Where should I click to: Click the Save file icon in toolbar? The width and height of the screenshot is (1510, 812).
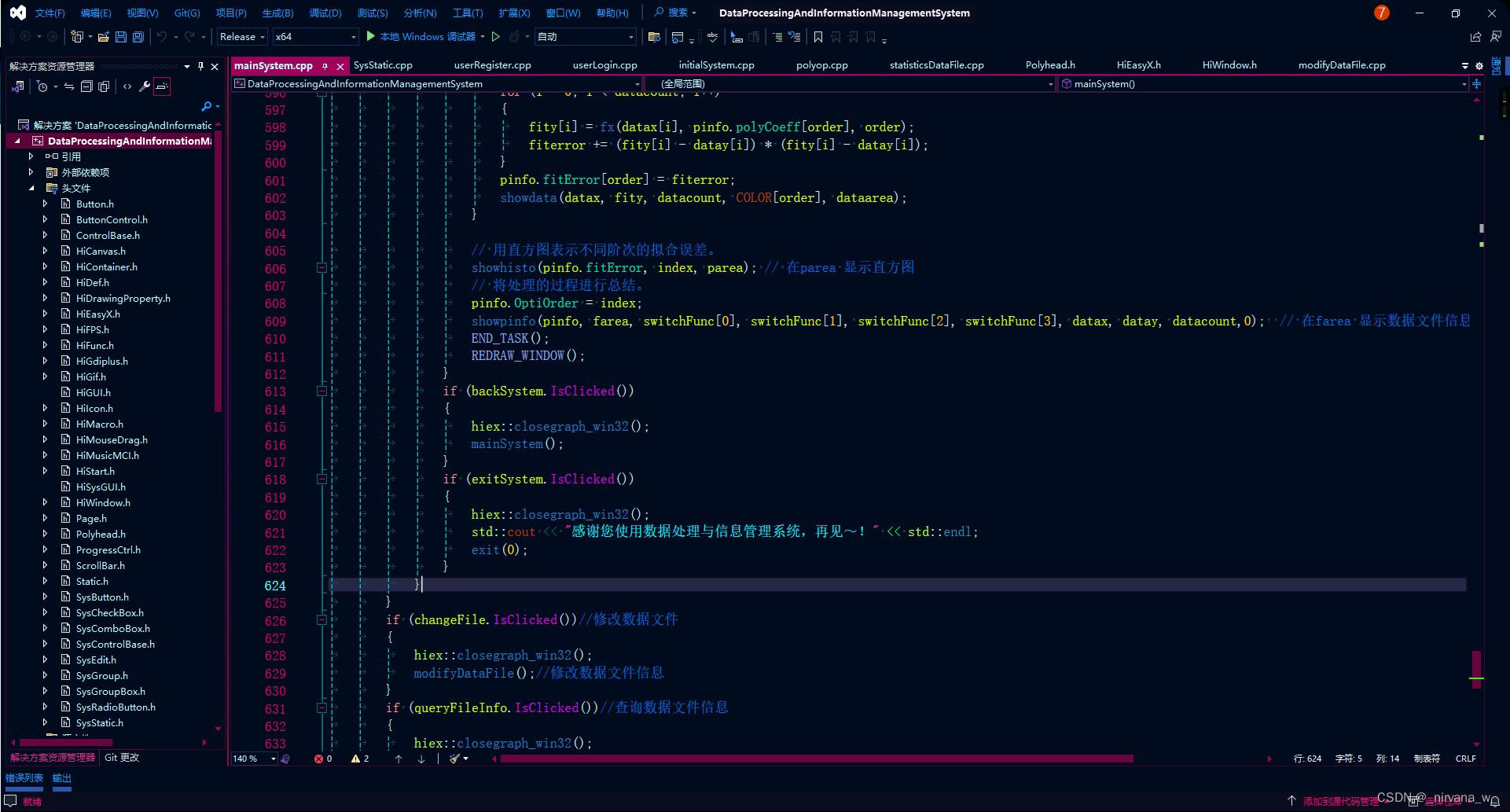click(x=120, y=37)
